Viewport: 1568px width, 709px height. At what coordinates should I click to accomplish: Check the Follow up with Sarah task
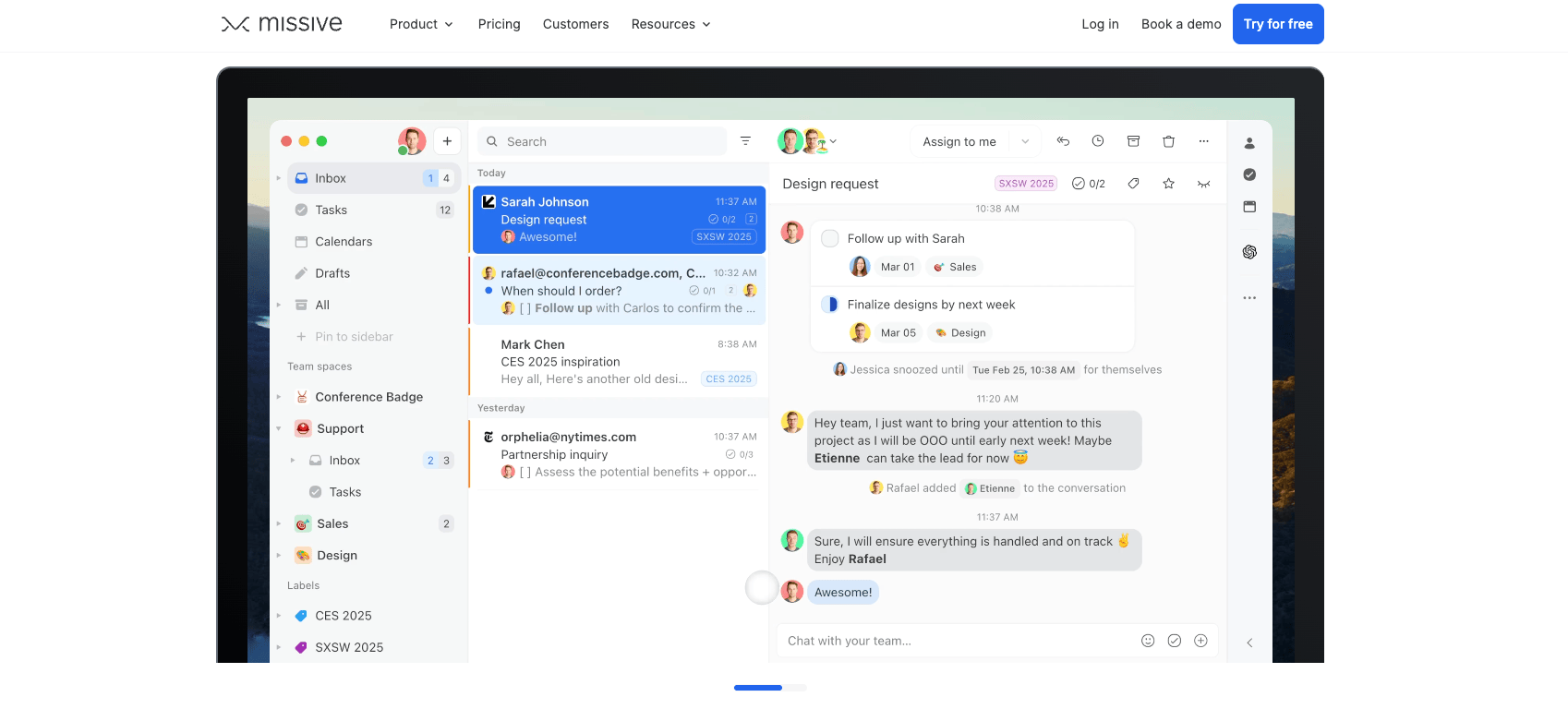pos(830,238)
